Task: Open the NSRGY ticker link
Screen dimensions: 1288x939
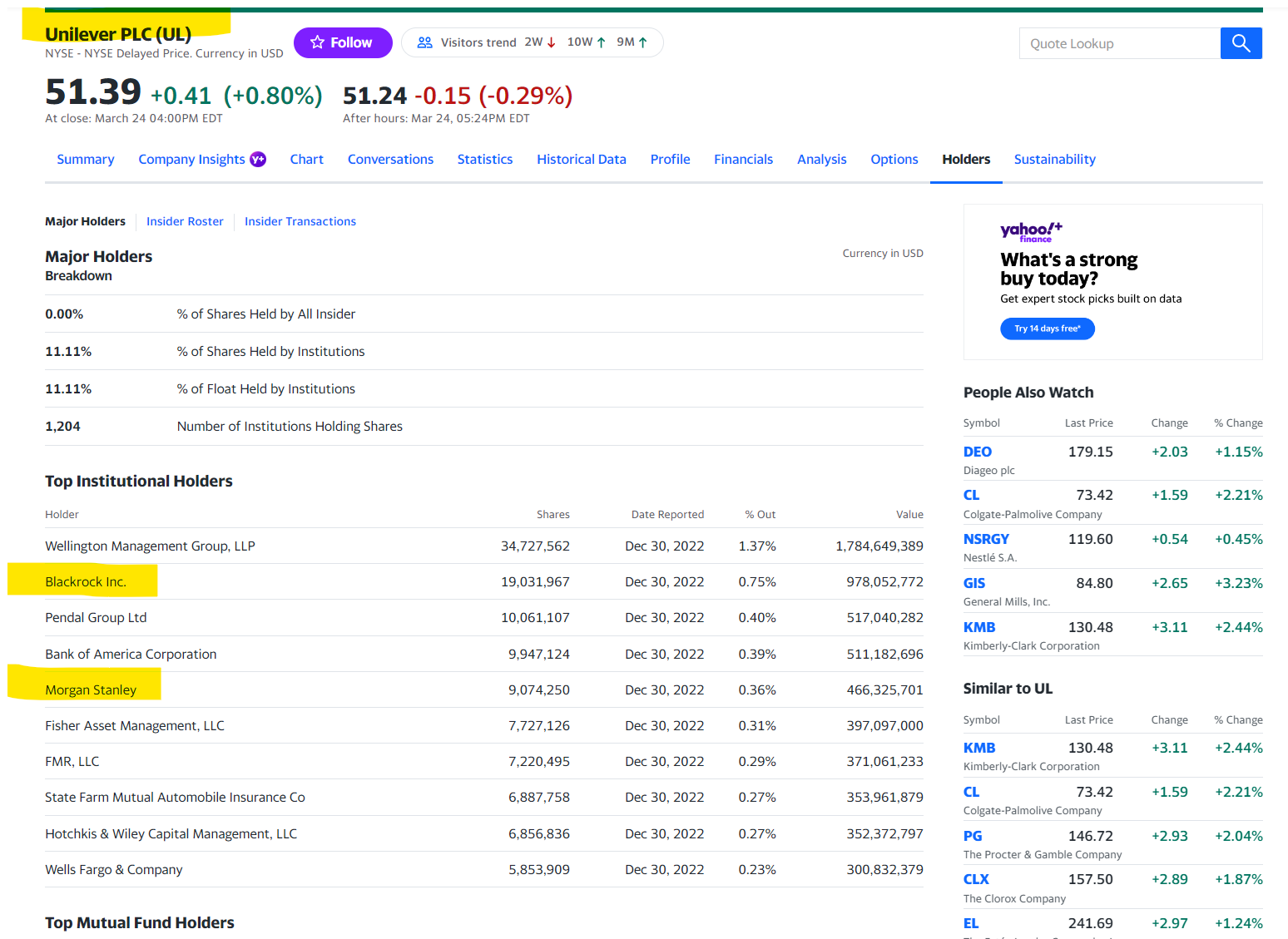Action: 986,539
